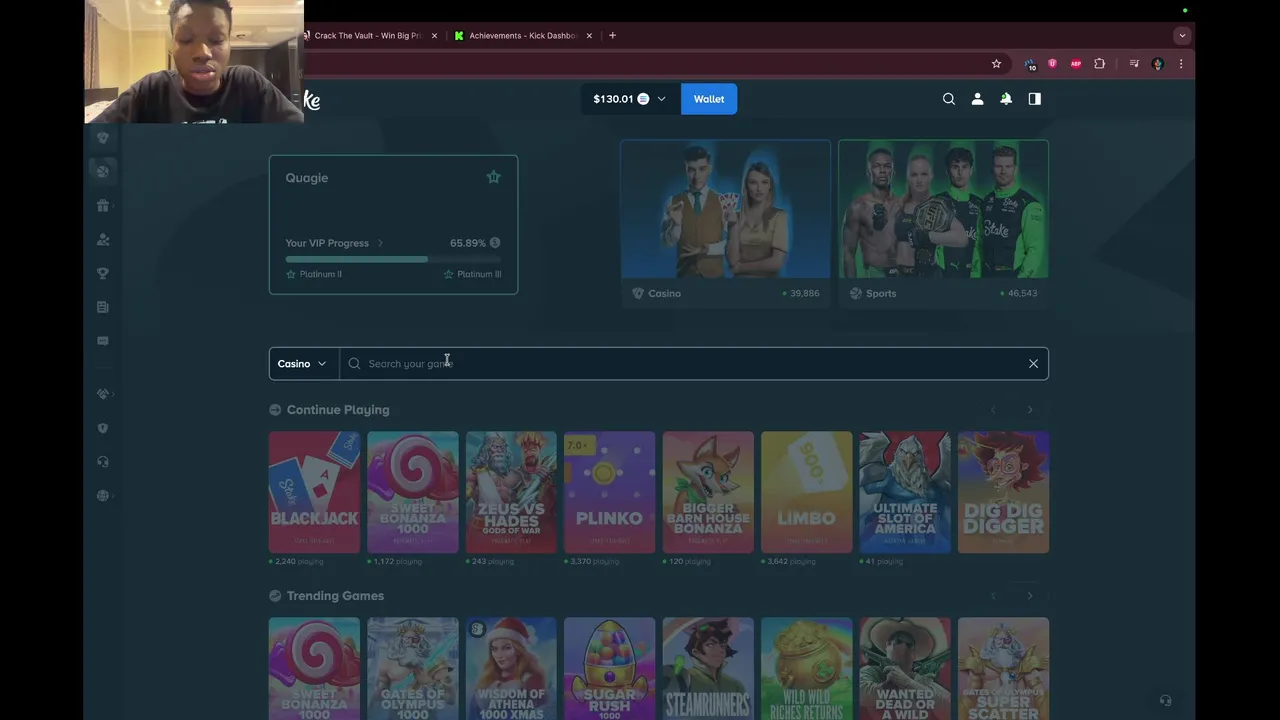This screenshot has height=720, width=1280.
Task: Close the Achievements Kick Dashboard tab
Action: pos(589,36)
